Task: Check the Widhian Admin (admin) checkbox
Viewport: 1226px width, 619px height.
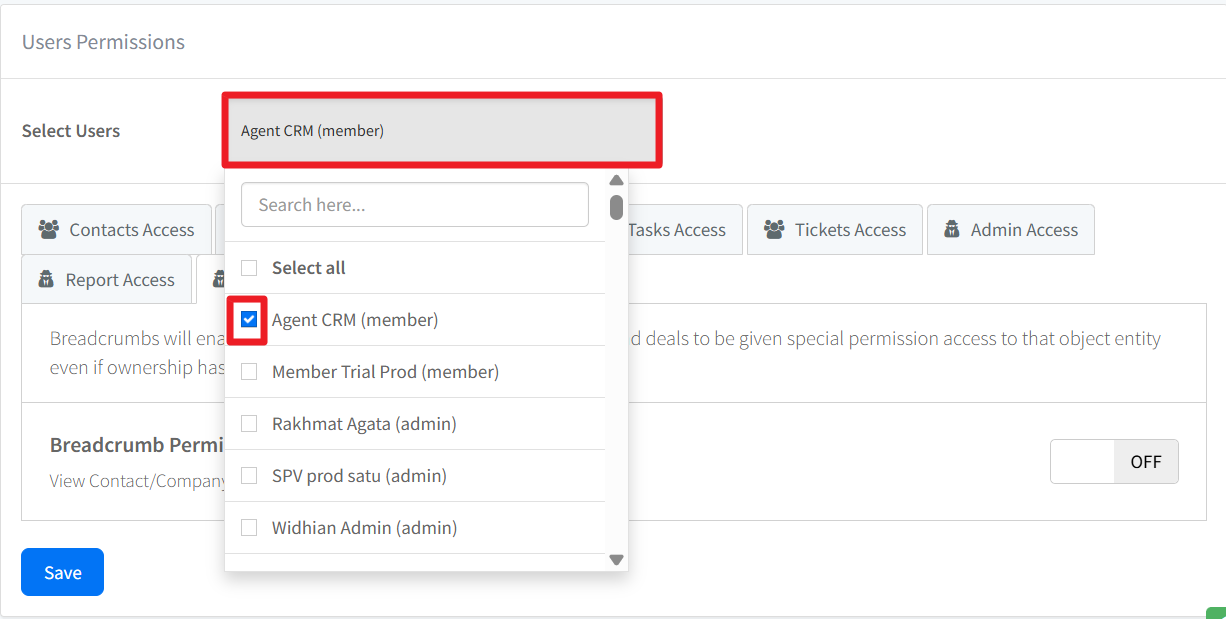Action: [x=249, y=528]
